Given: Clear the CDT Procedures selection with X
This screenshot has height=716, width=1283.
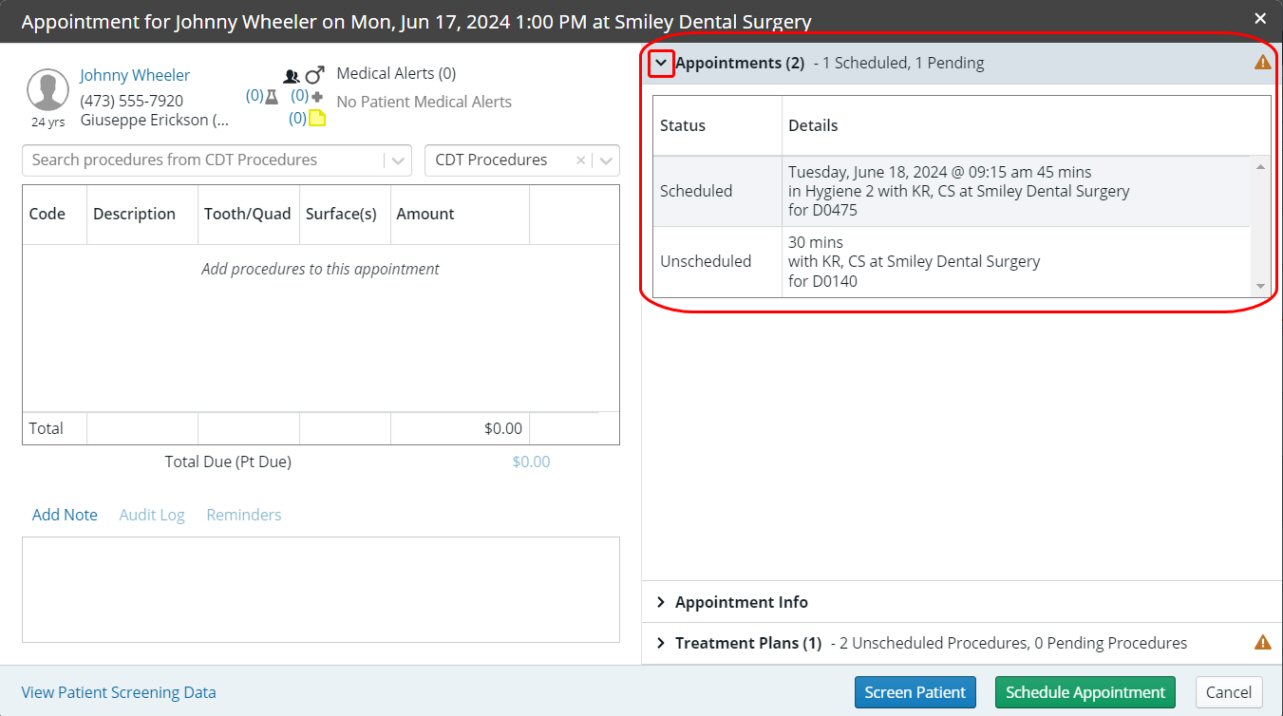Looking at the screenshot, I should pyautogui.click(x=580, y=160).
